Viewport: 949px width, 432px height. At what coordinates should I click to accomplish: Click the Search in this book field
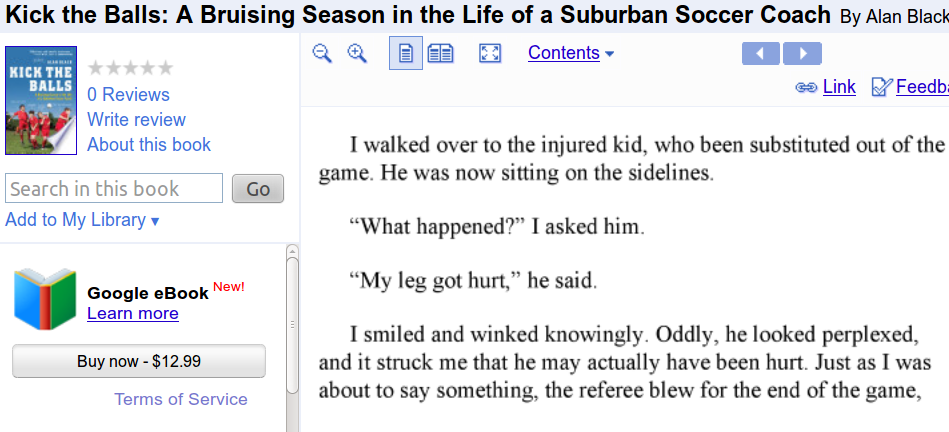point(114,189)
